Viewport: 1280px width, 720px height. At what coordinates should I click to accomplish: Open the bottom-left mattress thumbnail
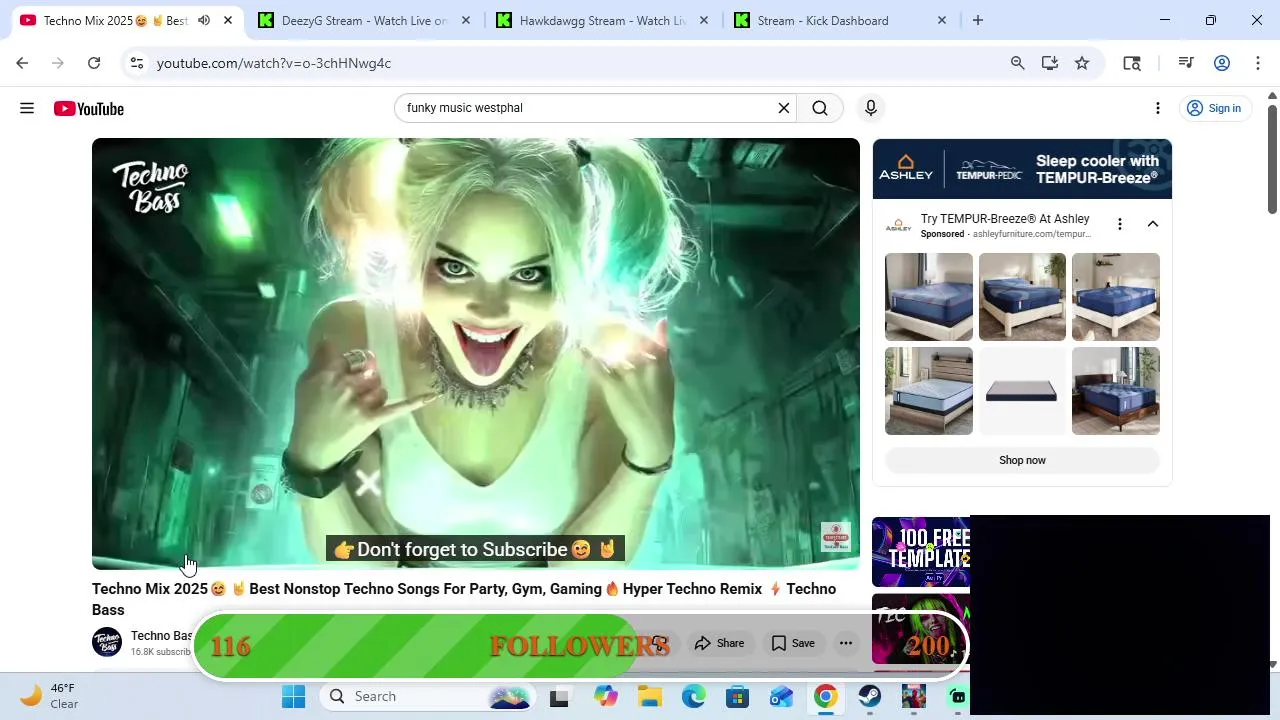929,391
